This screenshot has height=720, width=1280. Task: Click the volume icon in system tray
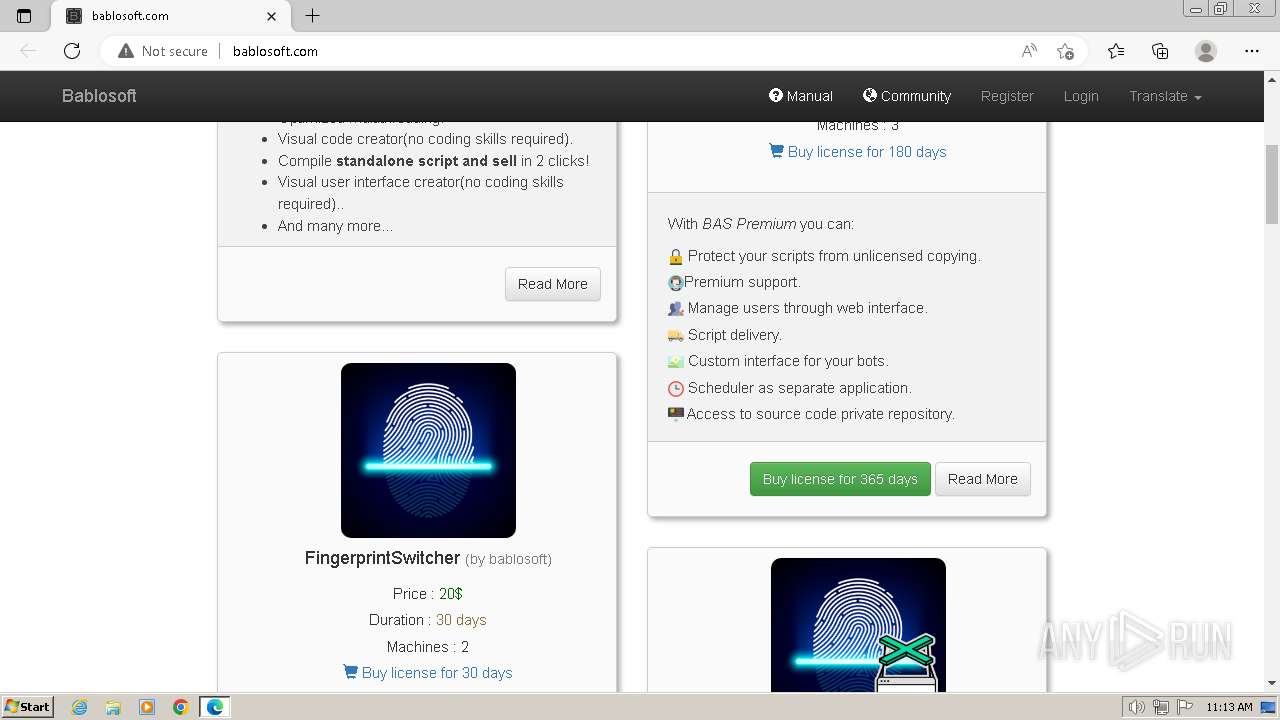tap(1136, 707)
